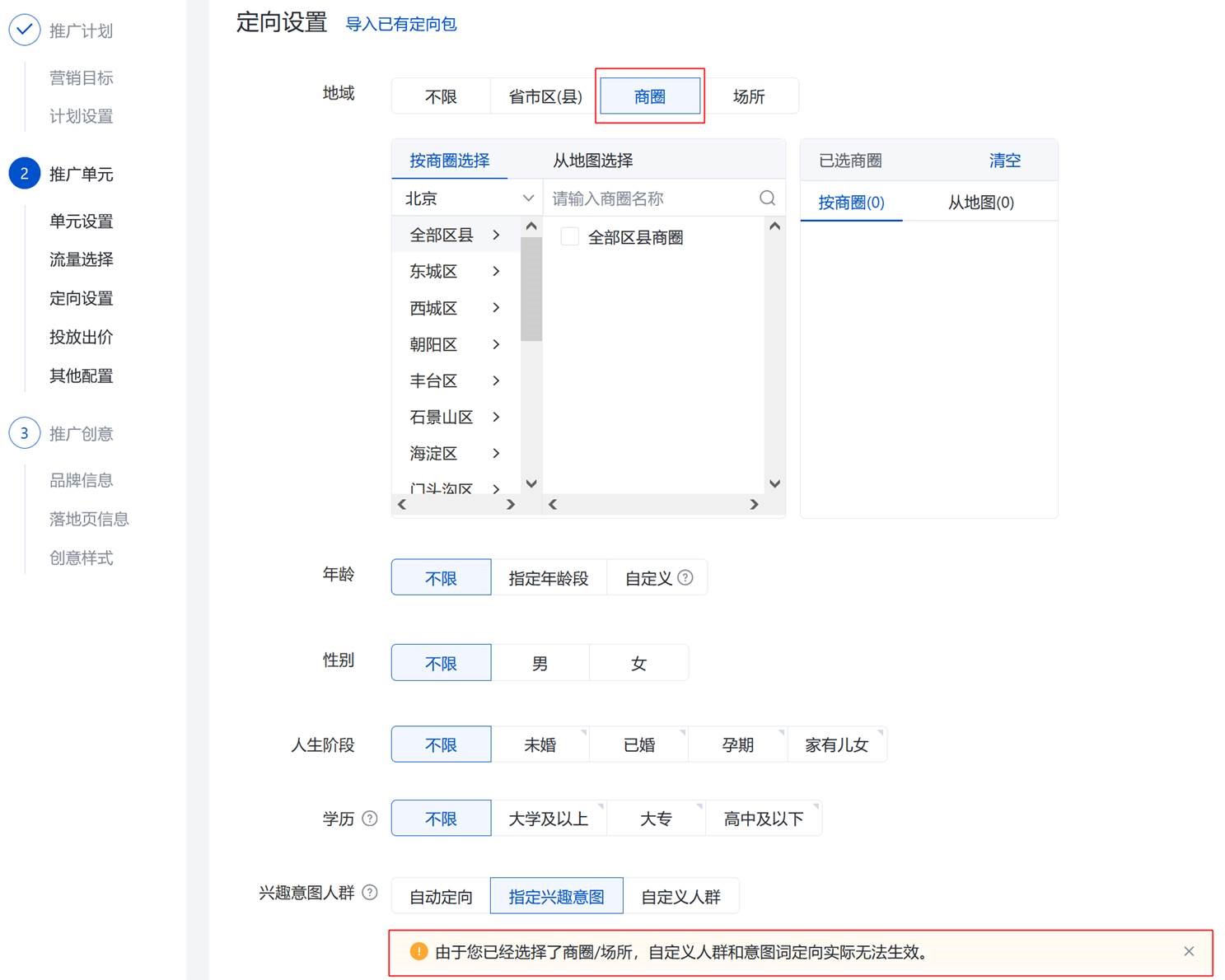This screenshot has width=1225, height=980.
Task: Click the step 3 circle icon for 推广创意
Action: (24, 433)
